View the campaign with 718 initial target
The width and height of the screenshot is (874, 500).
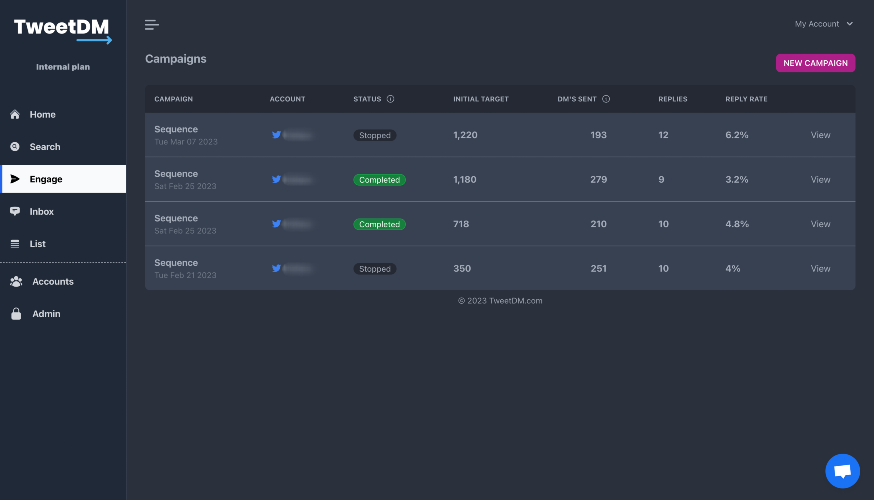(x=820, y=224)
